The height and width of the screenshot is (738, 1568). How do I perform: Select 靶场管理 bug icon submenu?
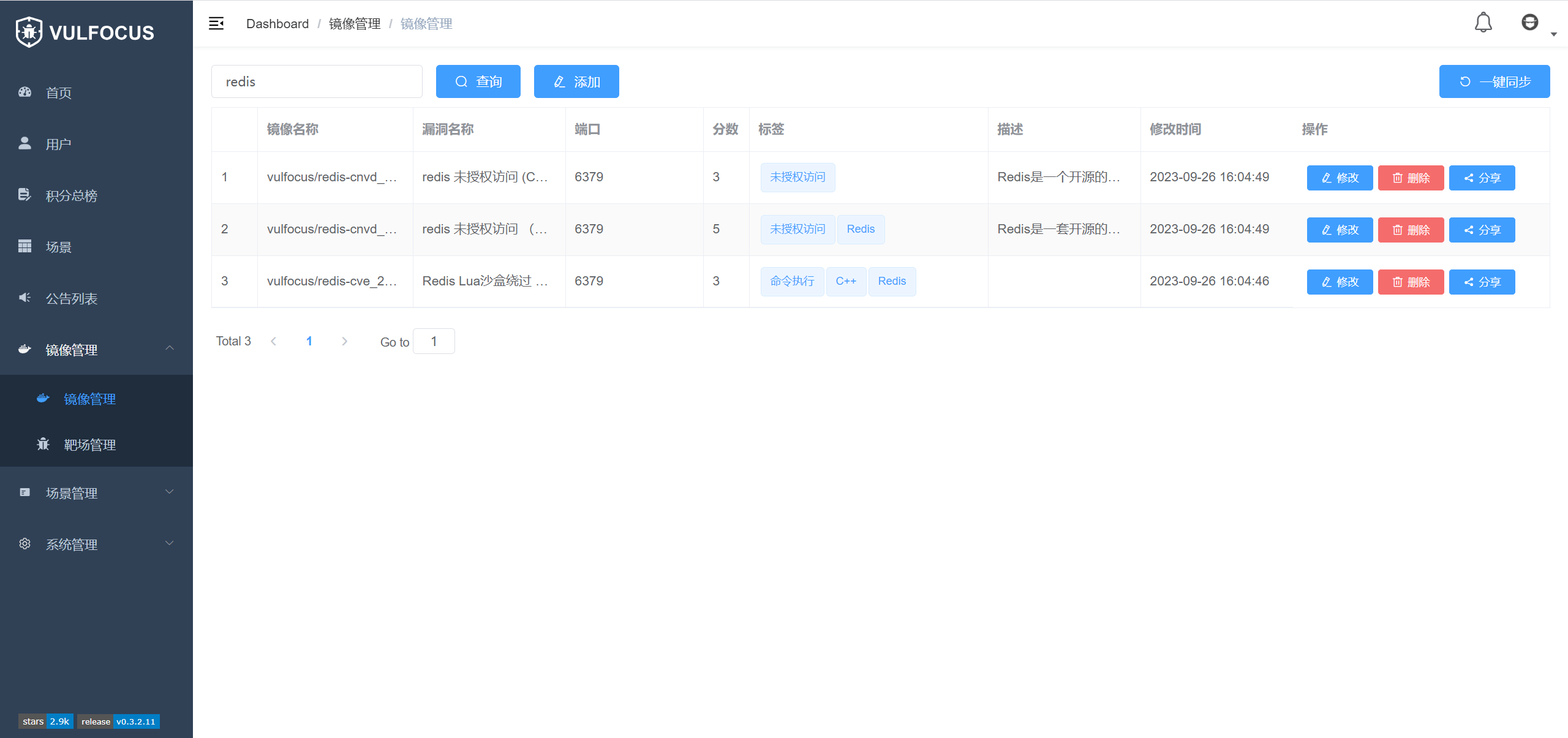pyautogui.click(x=43, y=444)
